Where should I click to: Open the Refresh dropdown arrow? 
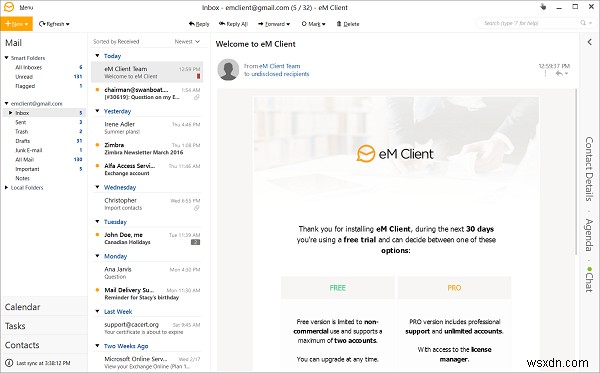pyautogui.click(x=68, y=24)
